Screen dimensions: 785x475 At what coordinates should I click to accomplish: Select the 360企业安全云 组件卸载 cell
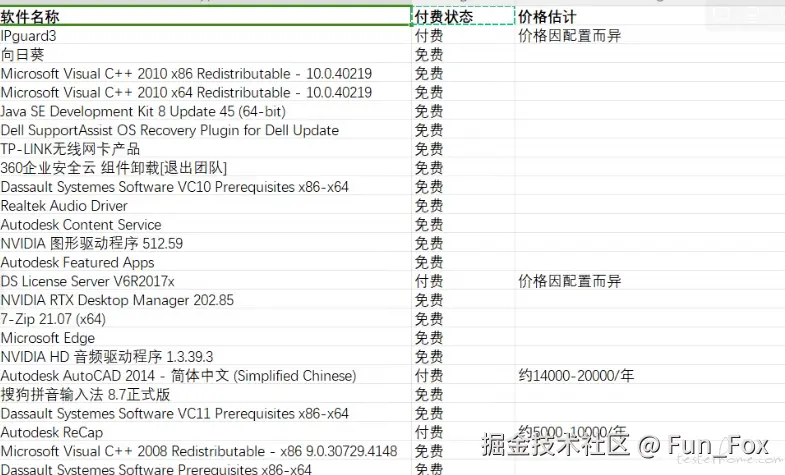[205, 168]
